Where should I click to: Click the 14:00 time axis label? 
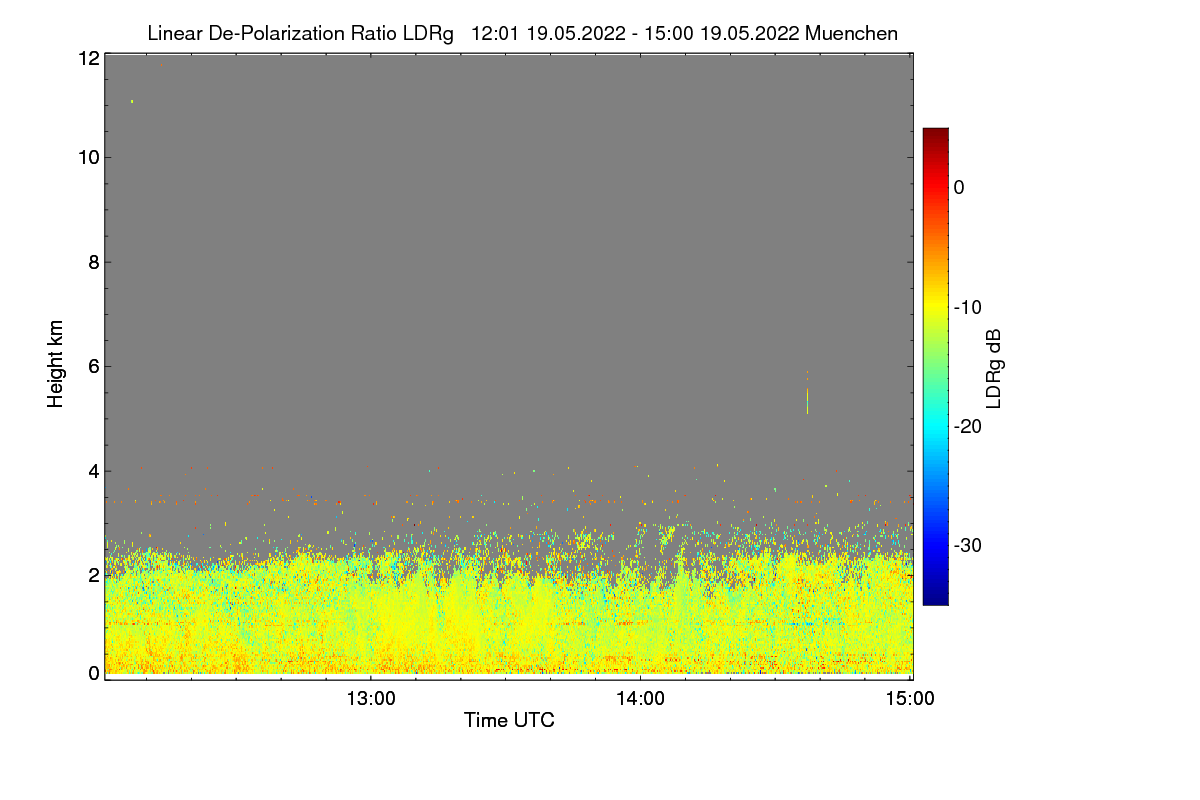tap(640, 699)
